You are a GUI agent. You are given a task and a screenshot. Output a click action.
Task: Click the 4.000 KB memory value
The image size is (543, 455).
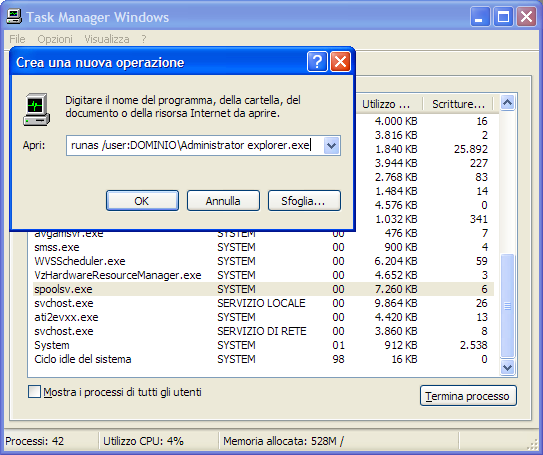[396, 121]
